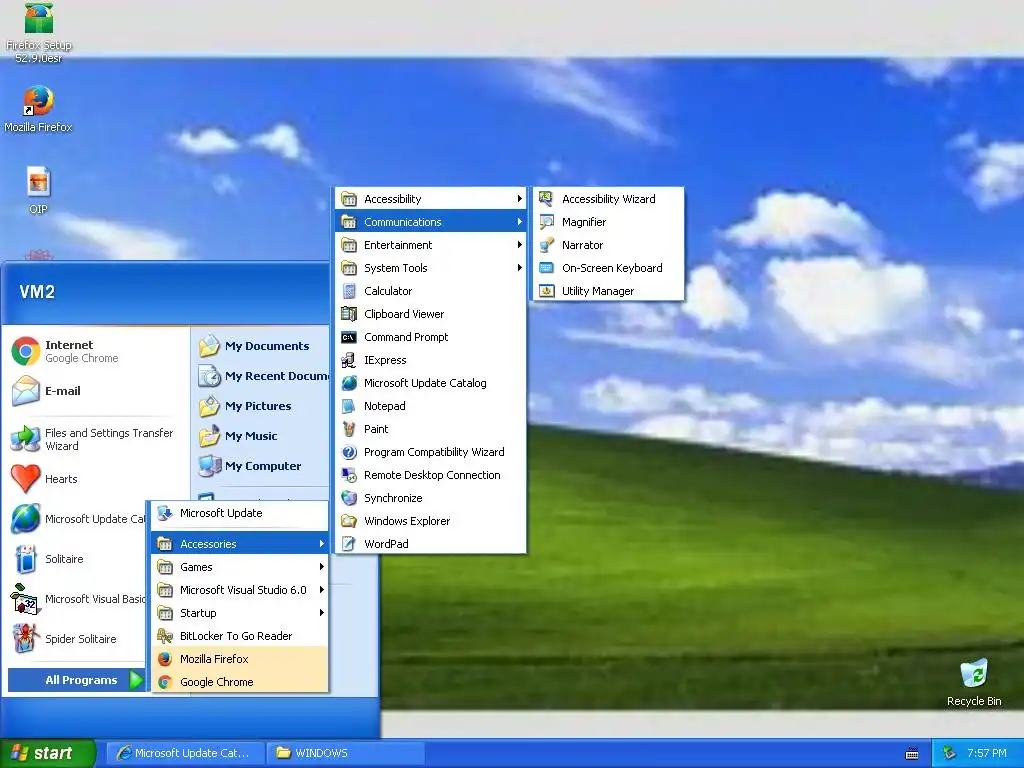The image size is (1024, 768).
Task: Expand Entertainment submenu
Action: (x=430, y=245)
